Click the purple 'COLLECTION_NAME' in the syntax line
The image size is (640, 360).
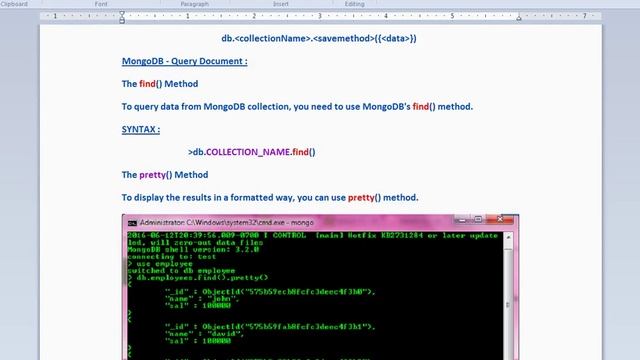(248, 152)
